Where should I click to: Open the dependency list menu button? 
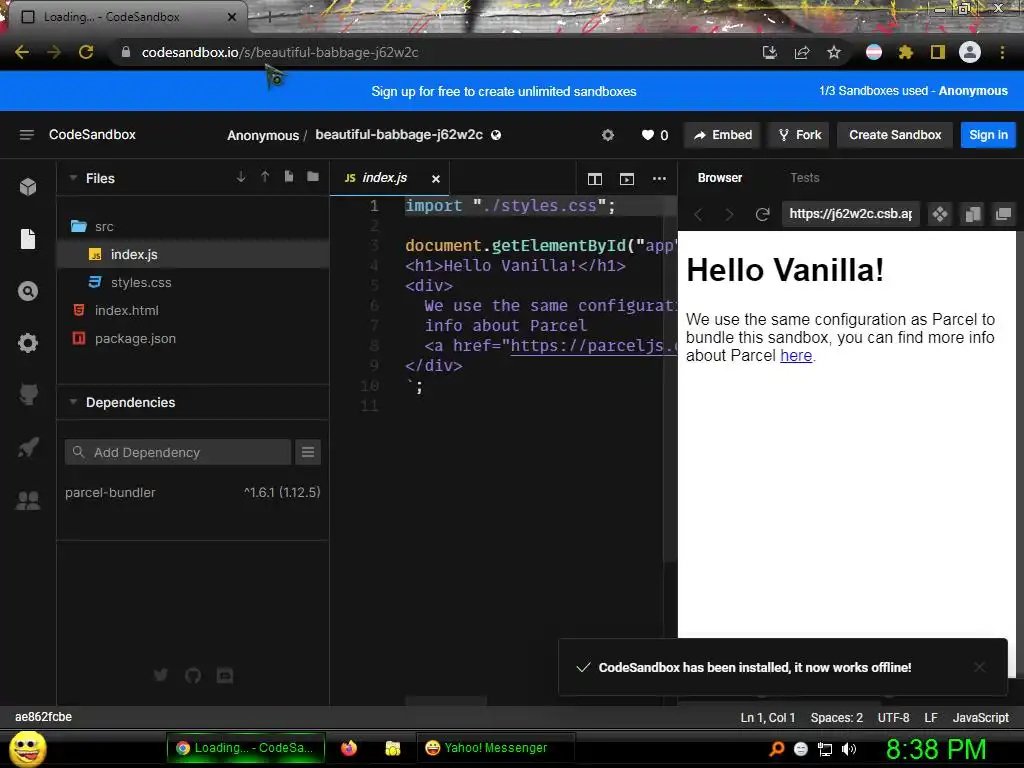click(308, 452)
